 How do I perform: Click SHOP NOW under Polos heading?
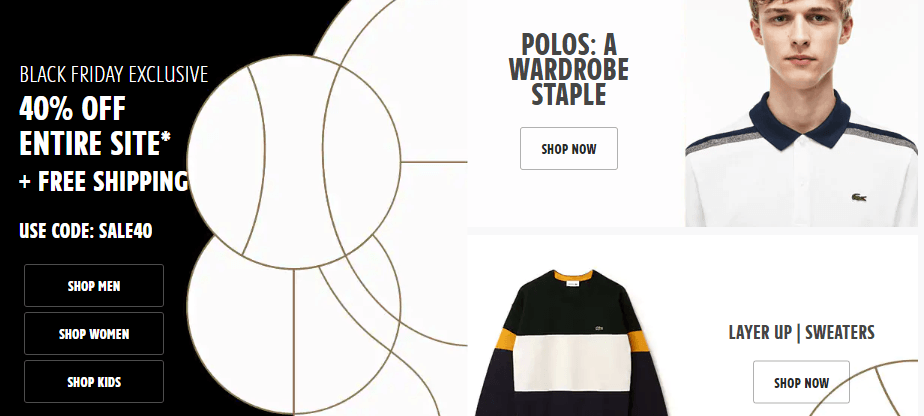point(569,148)
